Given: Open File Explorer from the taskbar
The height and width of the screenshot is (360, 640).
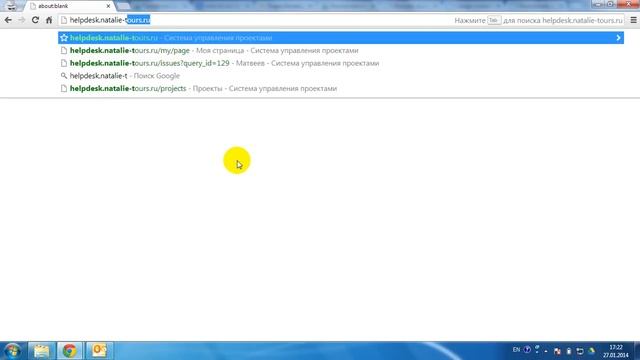Looking at the screenshot, I should 42,351.
